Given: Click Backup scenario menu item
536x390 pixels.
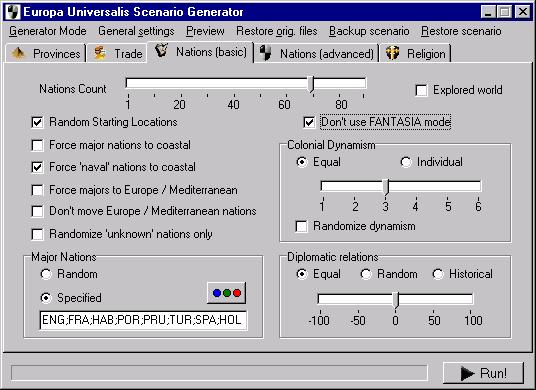Looking at the screenshot, I should coord(369,31).
